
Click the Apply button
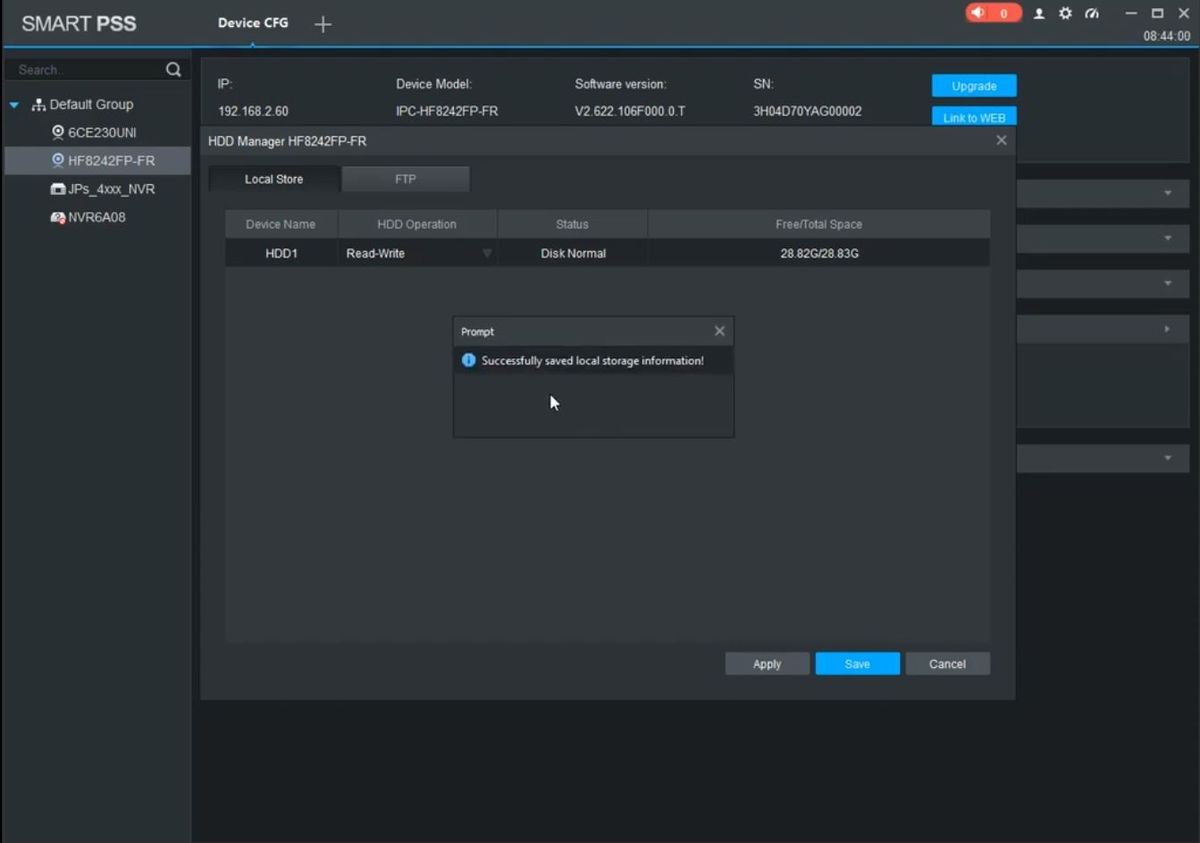tap(766, 664)
